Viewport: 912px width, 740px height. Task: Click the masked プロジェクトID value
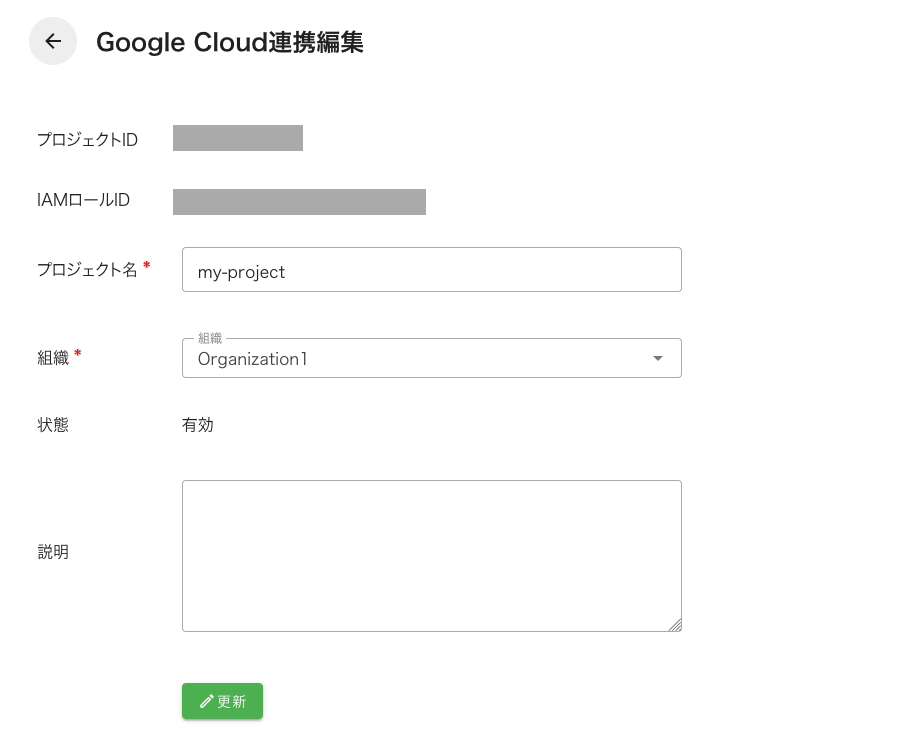click(237, 138)
